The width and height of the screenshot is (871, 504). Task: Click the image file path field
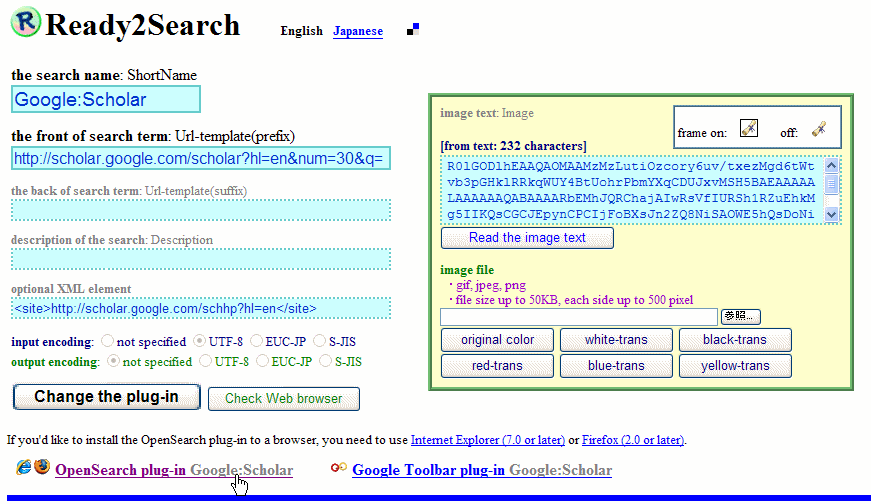pos(579,317)
